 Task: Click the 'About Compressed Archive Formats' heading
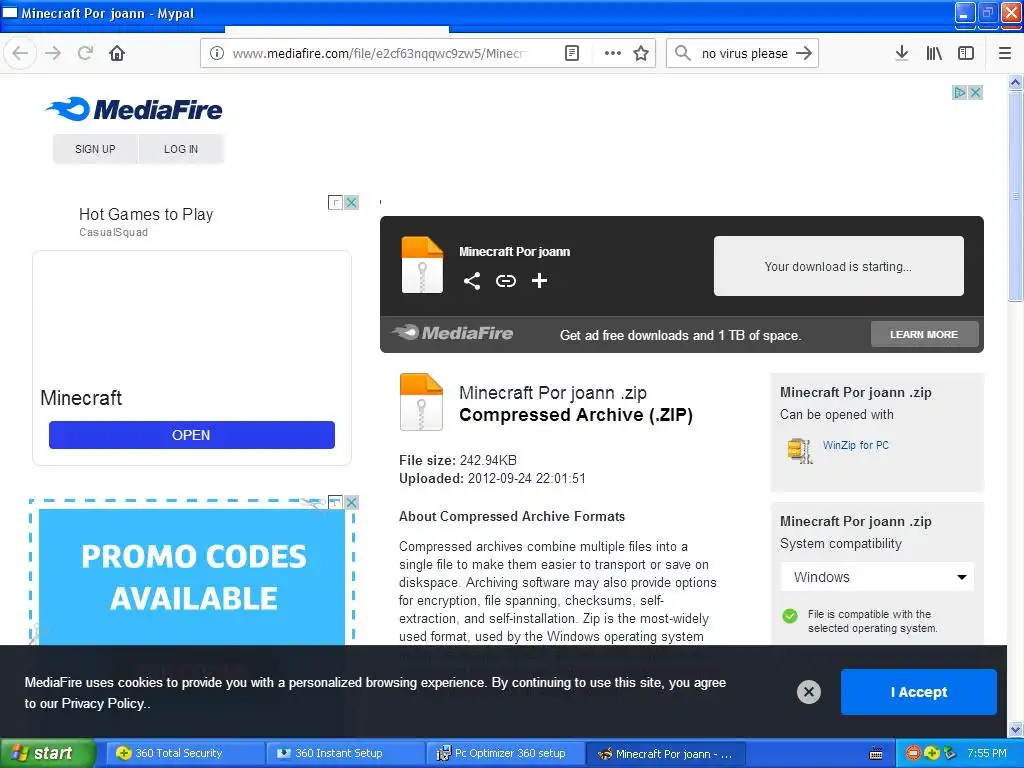coord(512,516)
